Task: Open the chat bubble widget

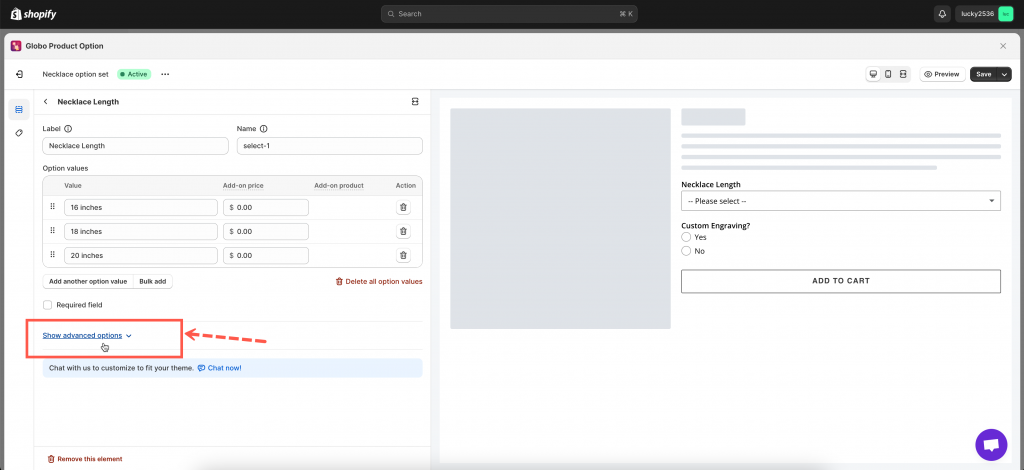Action: [x=990, y=444]
